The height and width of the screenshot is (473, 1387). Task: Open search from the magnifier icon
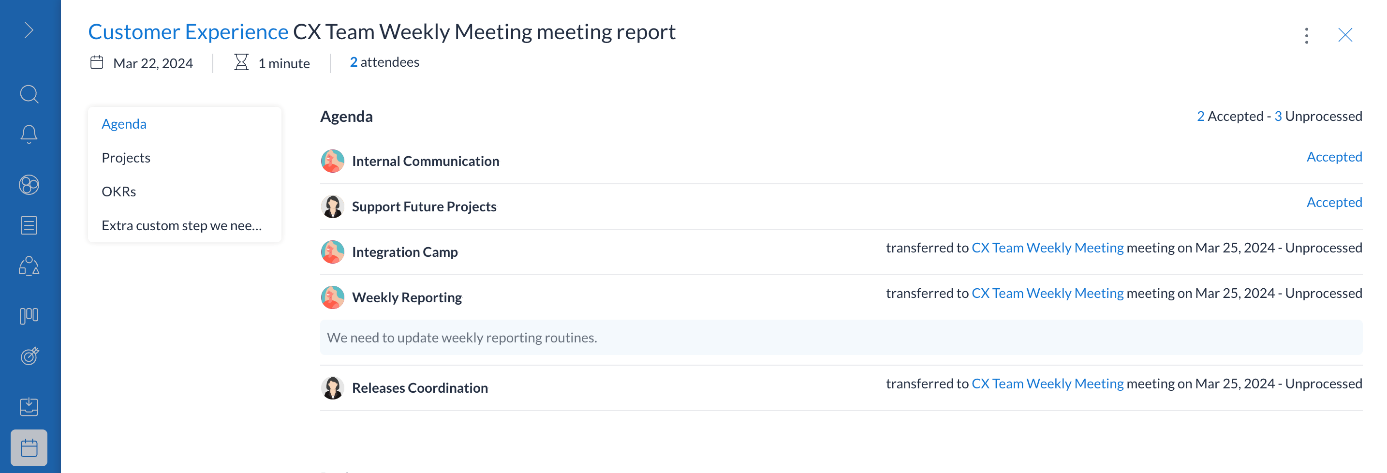[29, 94]
